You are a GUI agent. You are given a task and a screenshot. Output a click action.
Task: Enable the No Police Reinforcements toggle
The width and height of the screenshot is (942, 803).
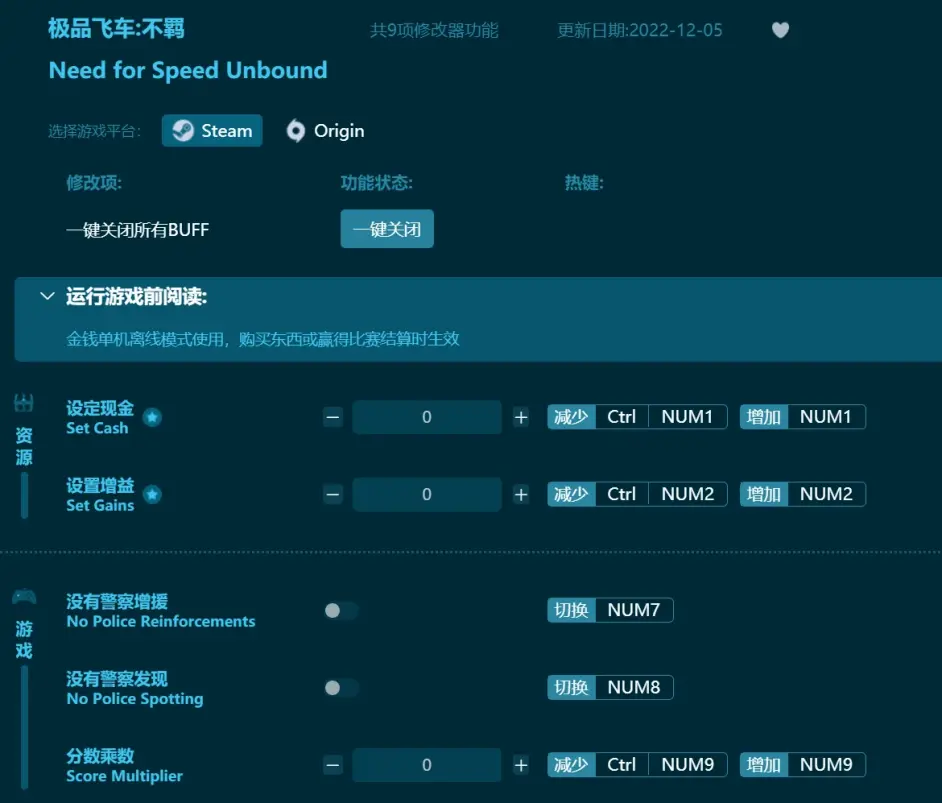[x=340, y=610]
